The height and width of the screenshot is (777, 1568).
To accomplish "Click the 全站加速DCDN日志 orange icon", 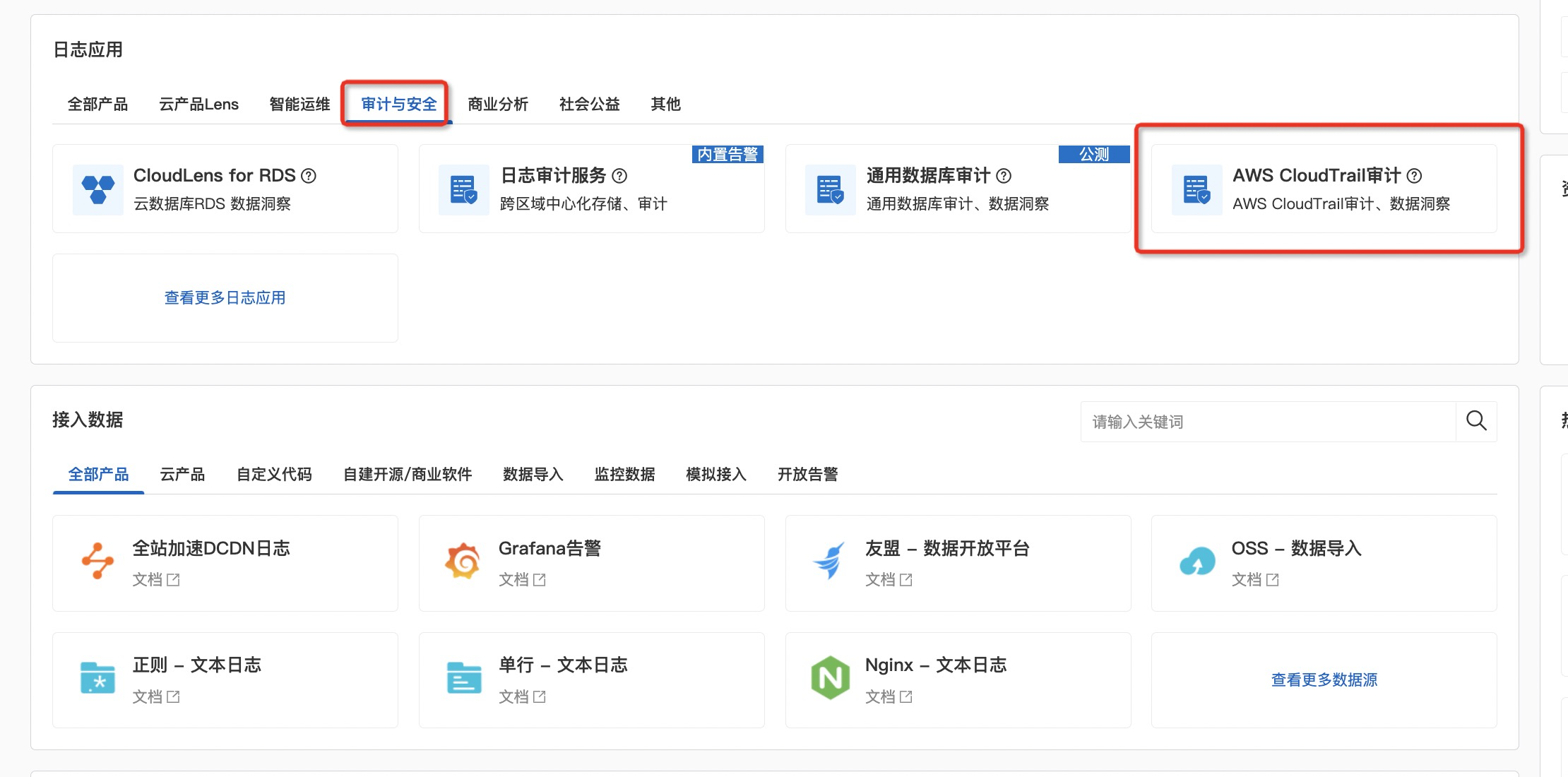I will click(x=97, y=562).
